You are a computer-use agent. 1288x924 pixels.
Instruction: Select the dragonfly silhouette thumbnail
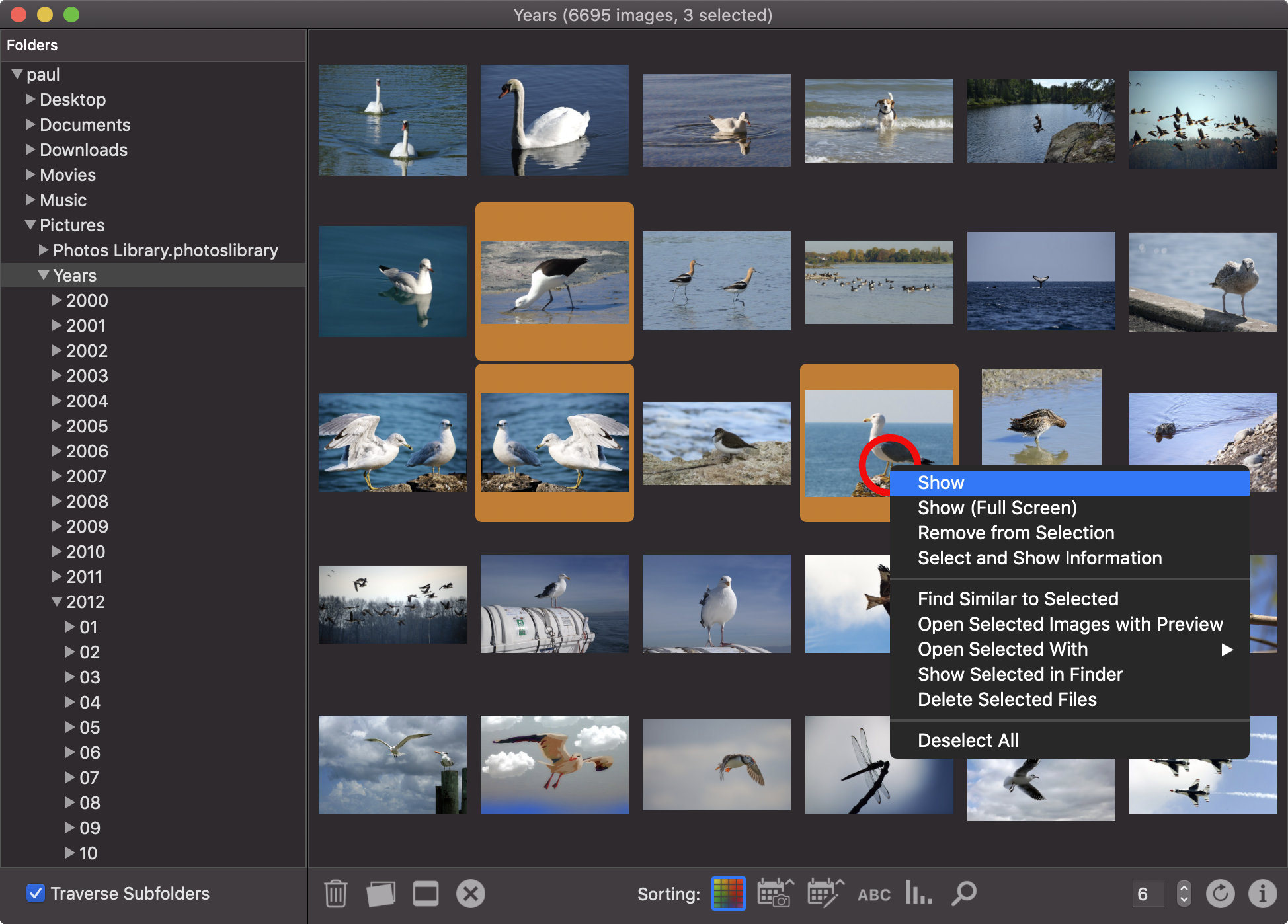pos(848,765)
